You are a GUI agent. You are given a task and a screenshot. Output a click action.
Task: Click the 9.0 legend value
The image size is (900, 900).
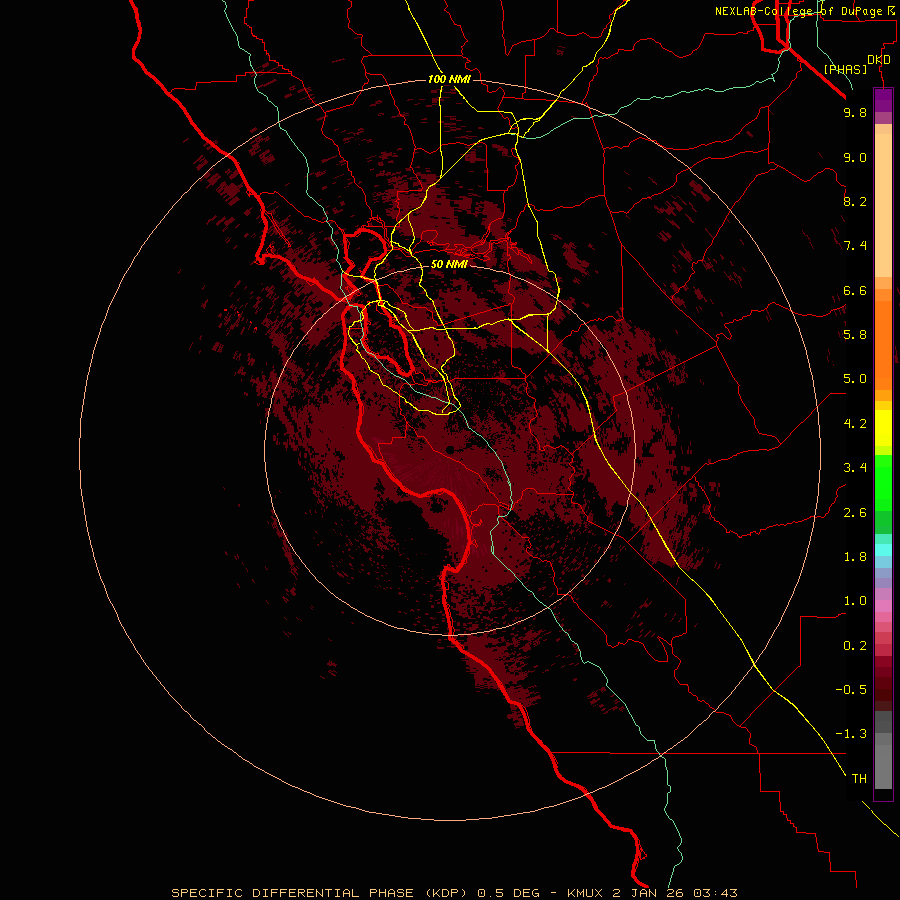click(x=855, y=157)
